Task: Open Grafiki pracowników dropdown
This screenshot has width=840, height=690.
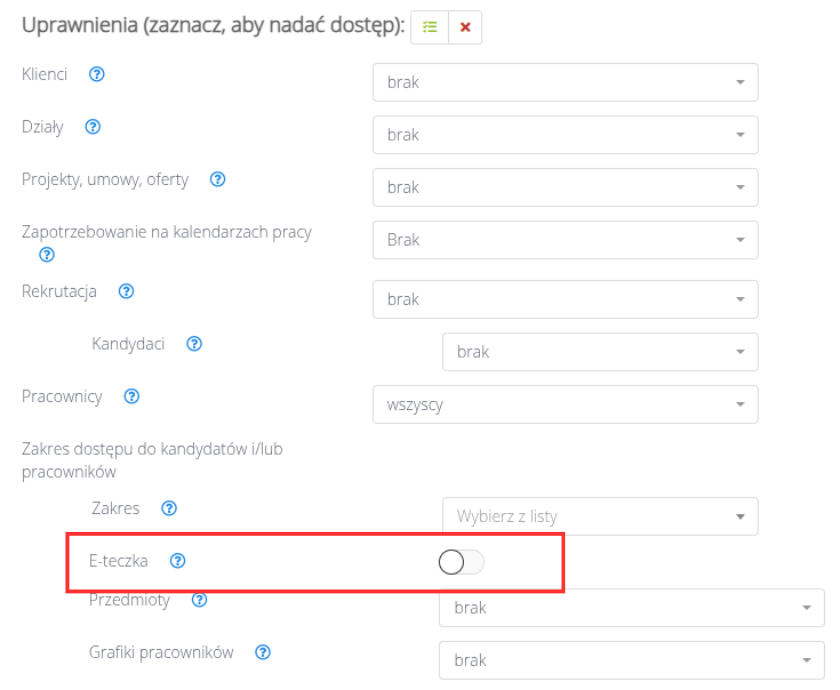Action: click(632, 660)
